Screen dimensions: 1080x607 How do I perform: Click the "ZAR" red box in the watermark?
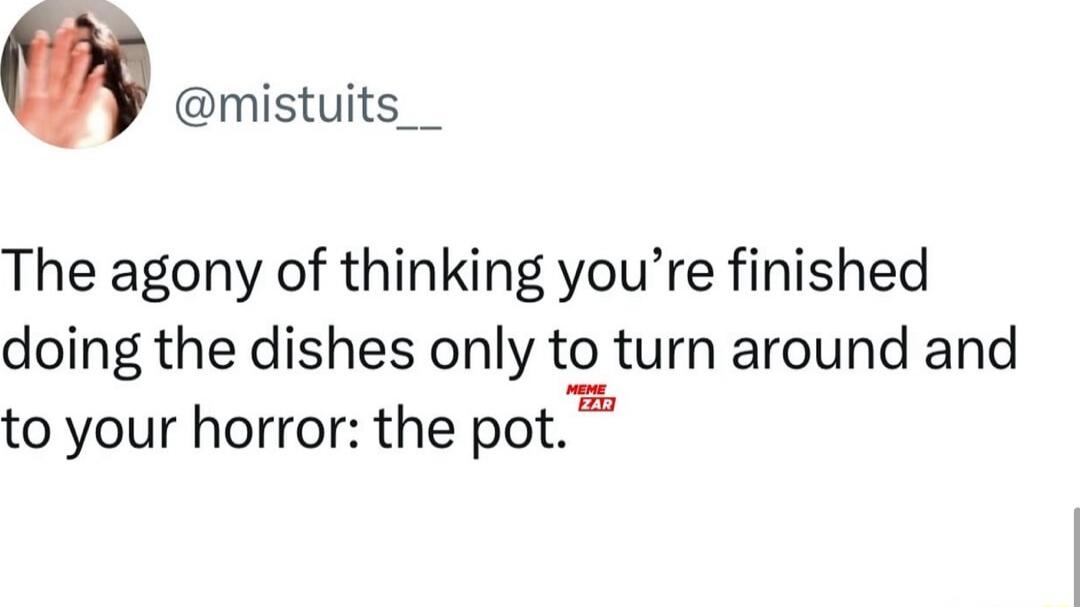pyautogui.click(x=596, y=404)
